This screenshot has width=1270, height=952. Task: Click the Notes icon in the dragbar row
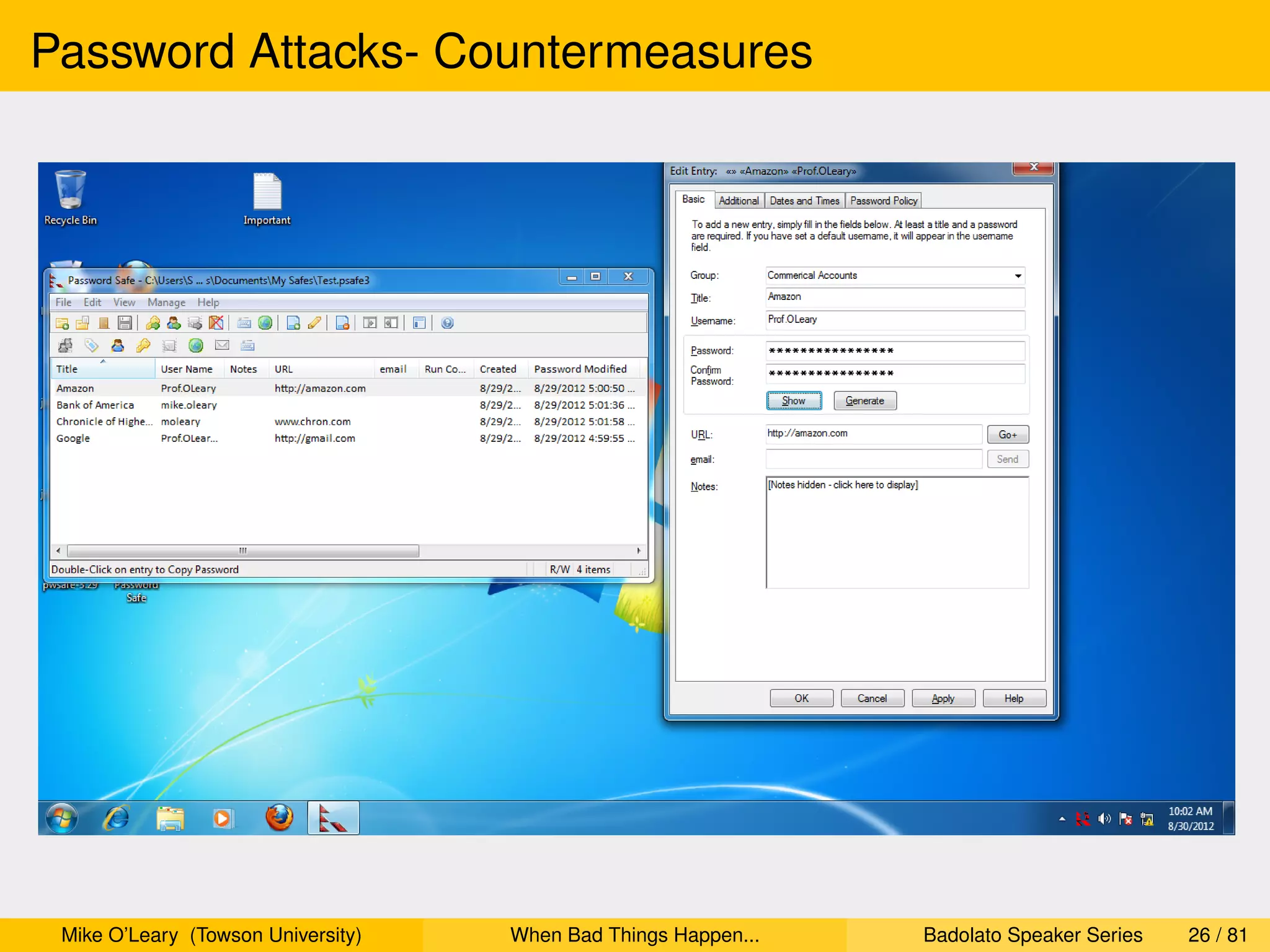169,346
